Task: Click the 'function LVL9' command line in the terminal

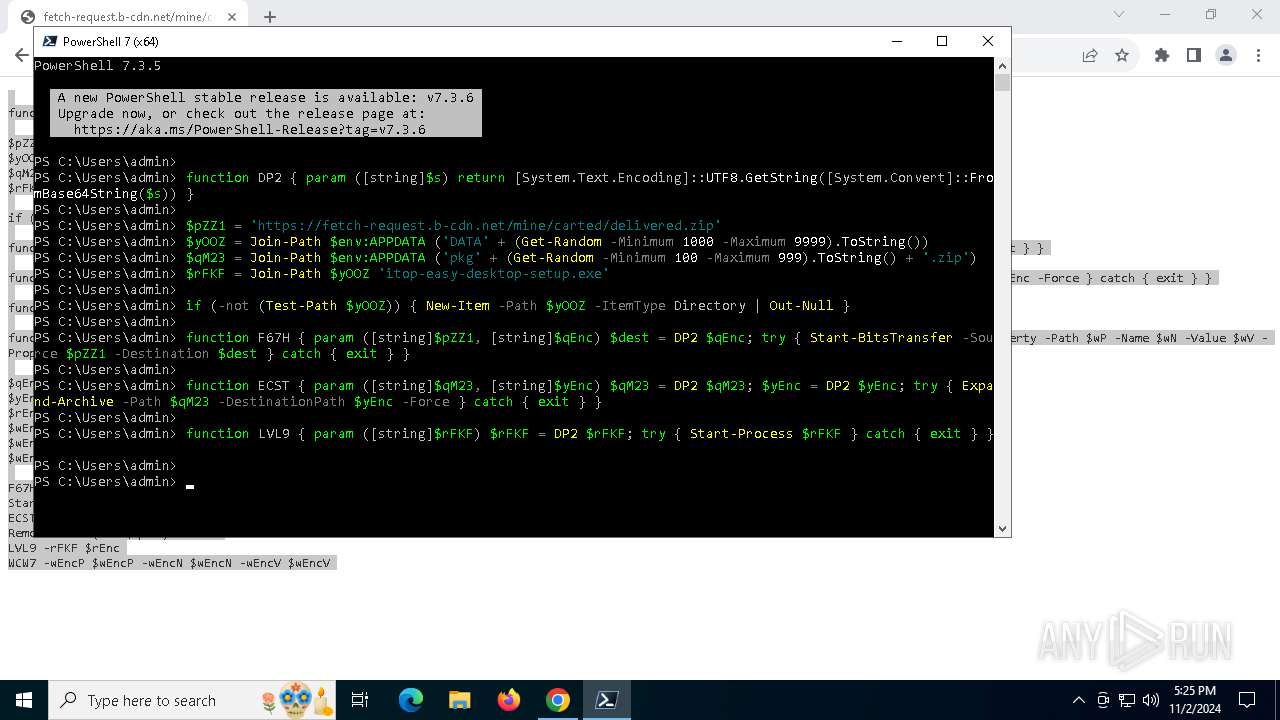Action: pos(514,434)
